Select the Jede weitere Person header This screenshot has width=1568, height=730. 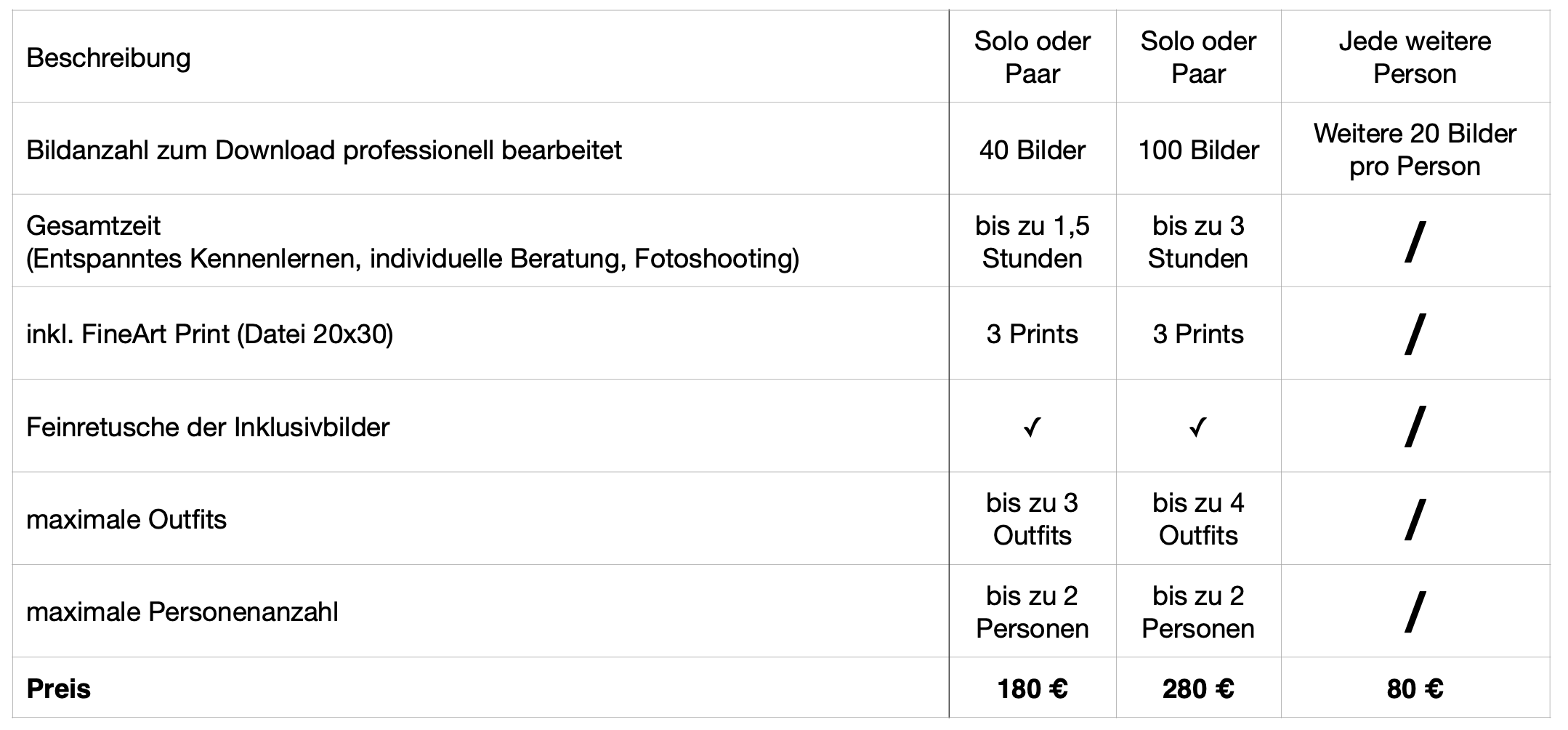pyautogui.click(x=1415, y=57)
